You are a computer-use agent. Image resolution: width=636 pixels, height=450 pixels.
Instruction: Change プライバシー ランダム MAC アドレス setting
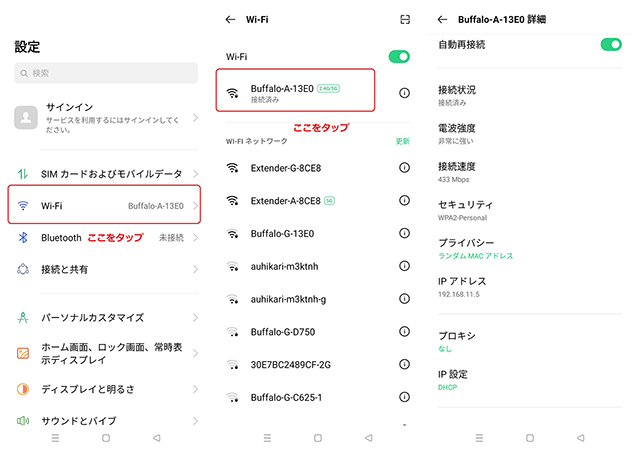click(530, 249)
